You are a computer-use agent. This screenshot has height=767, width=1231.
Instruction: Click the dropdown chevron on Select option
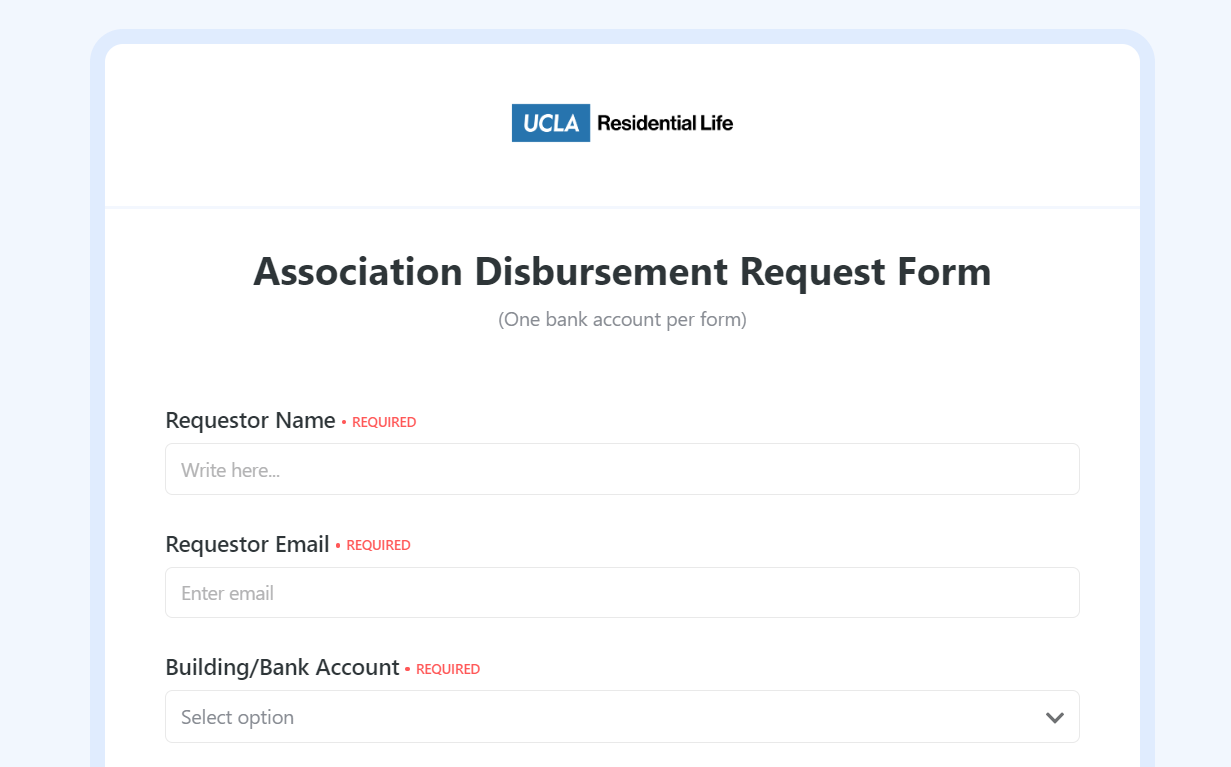click(x=1054, y=717)
